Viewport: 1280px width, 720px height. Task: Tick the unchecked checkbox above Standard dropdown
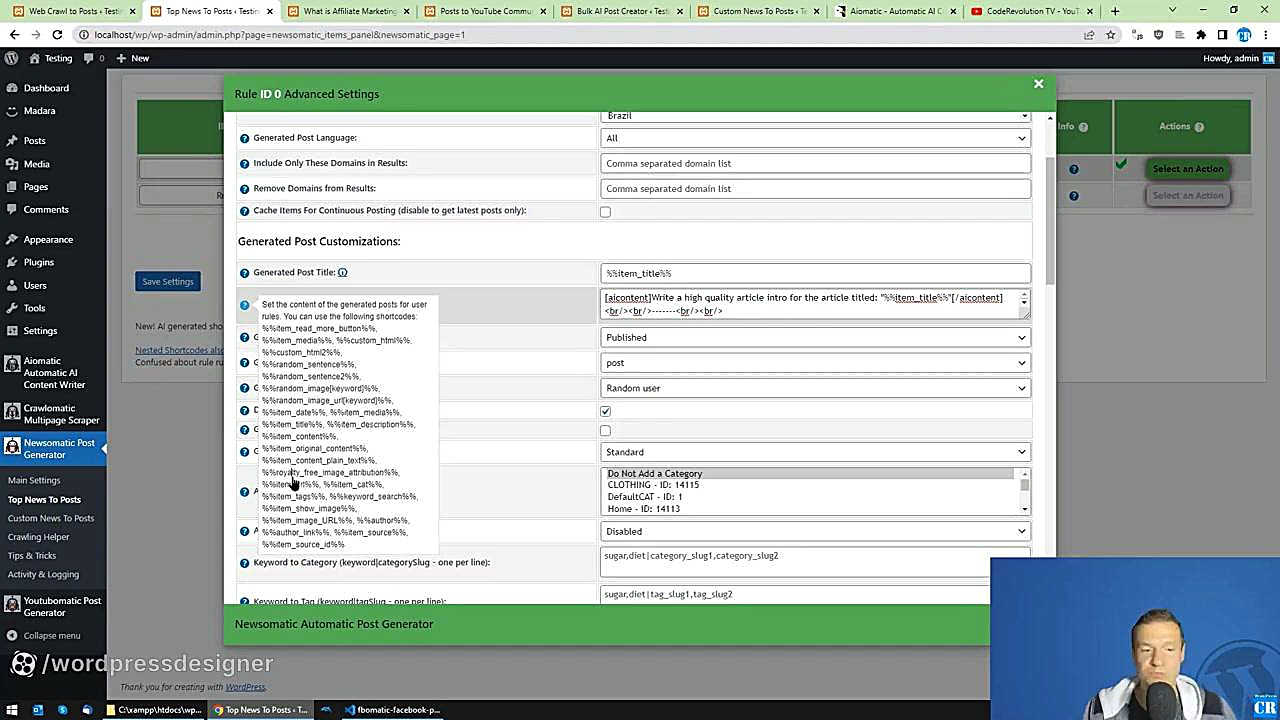pos(605,431)
